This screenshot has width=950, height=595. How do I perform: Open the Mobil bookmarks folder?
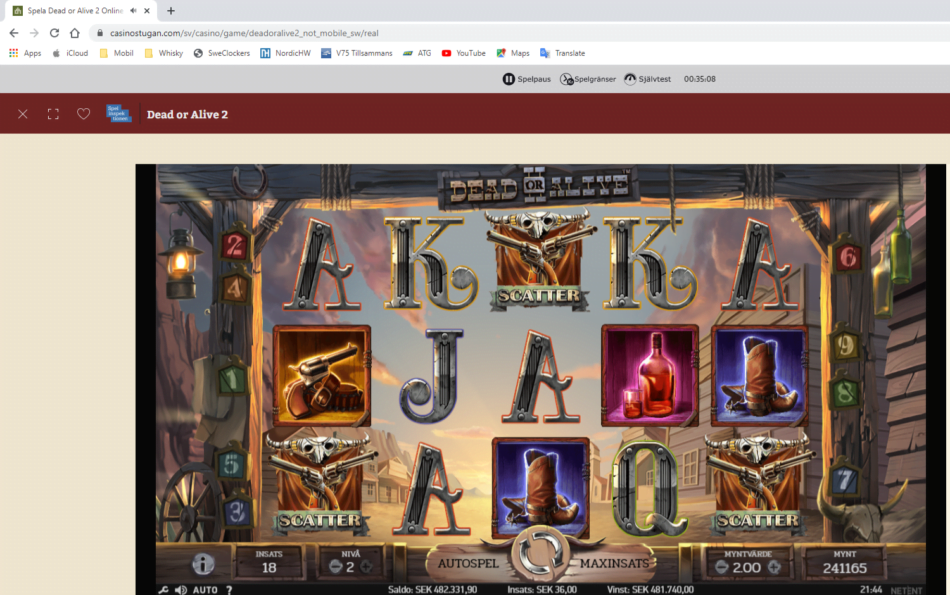tap(116, 53)
